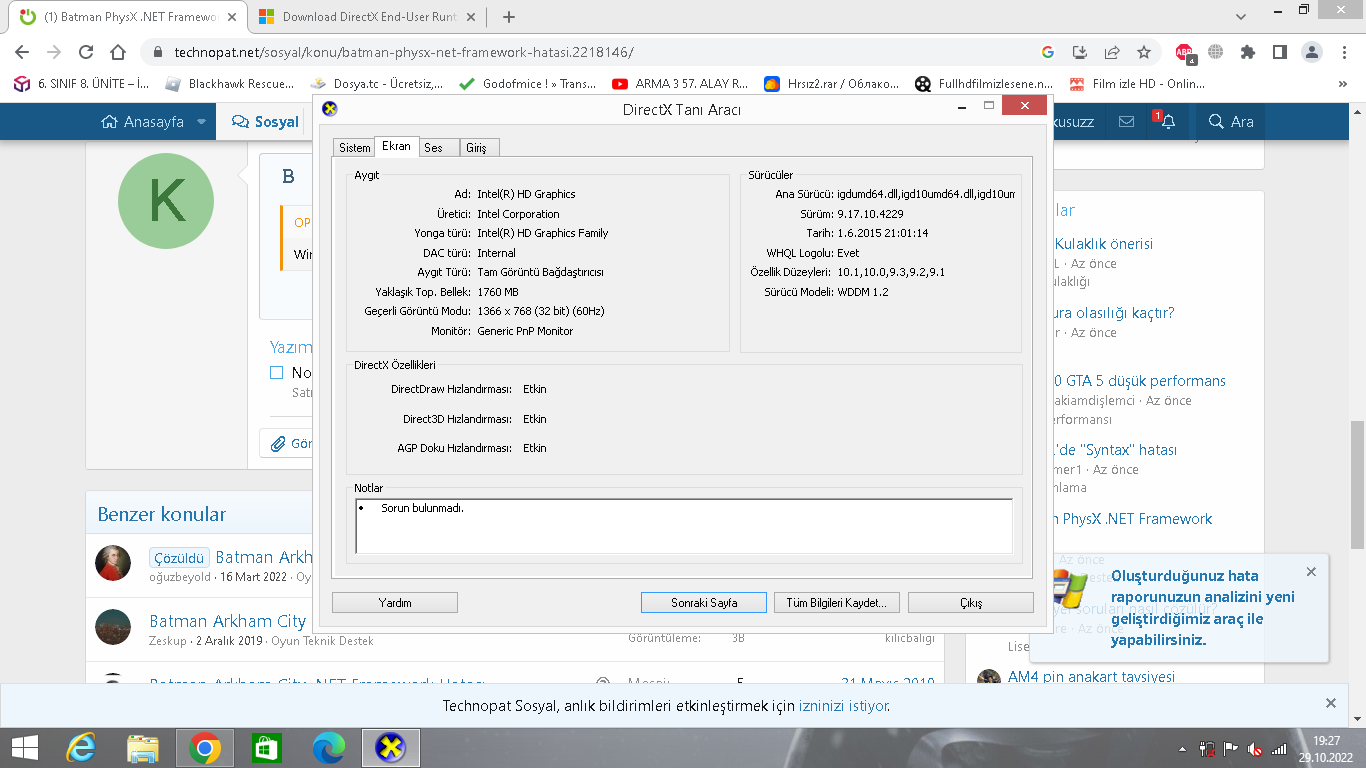Show hidden tray icons arrow
Screen dimensions: 1366x768
1184,749
